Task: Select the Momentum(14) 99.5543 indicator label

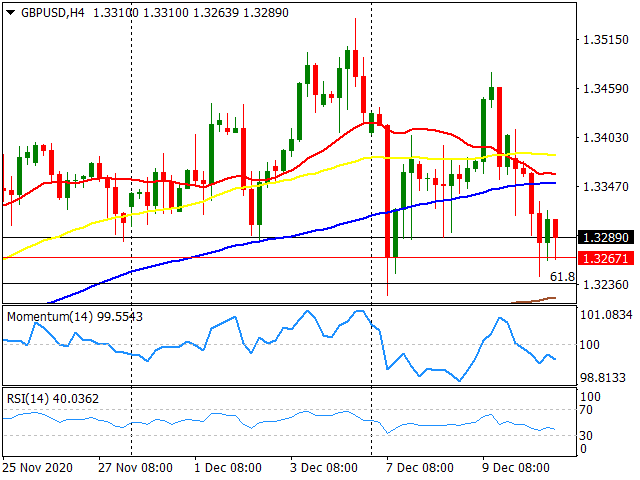Action: tap(75, 317)
